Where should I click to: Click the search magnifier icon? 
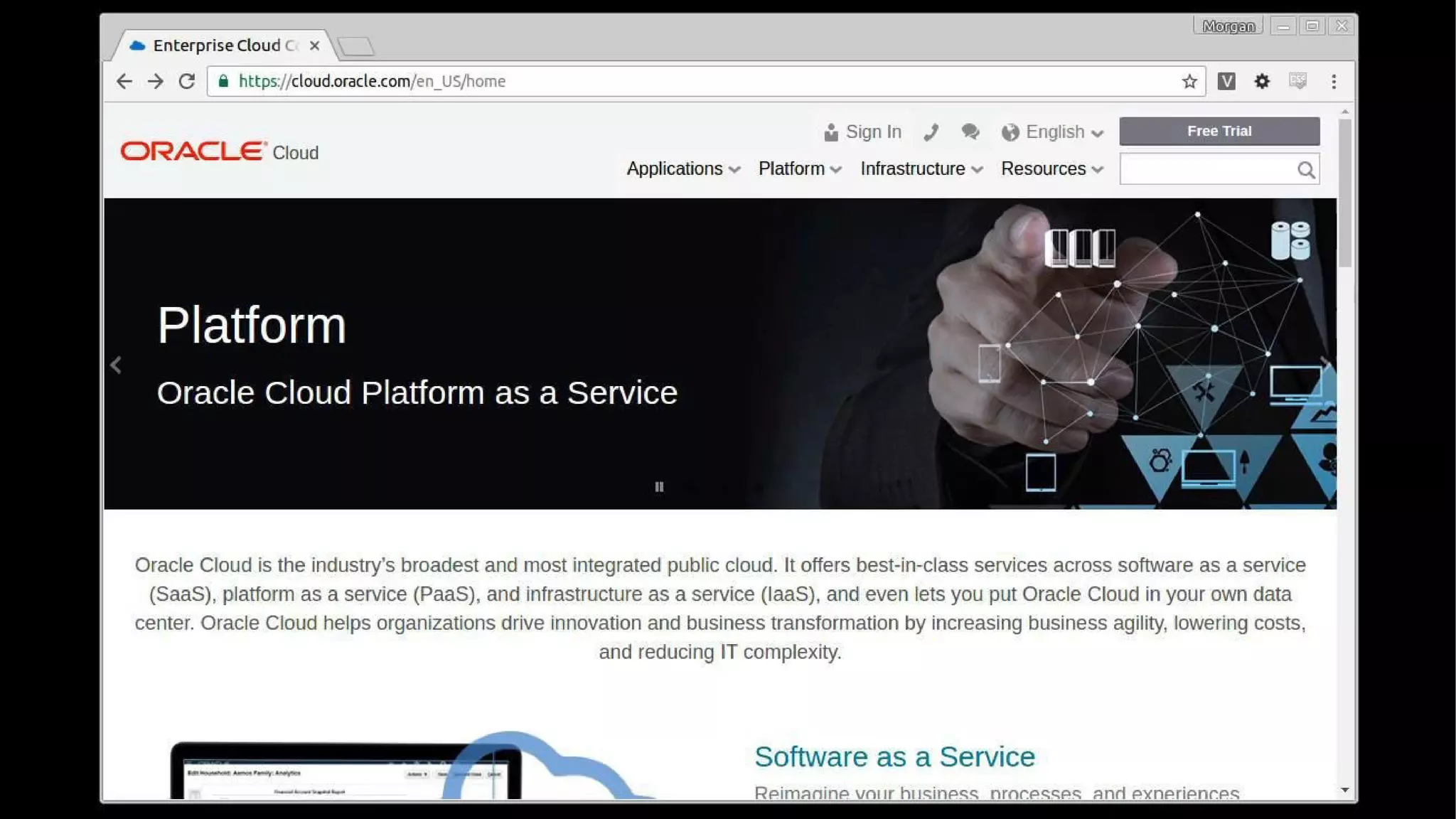pyautogui.click(x=1306, y=170)
